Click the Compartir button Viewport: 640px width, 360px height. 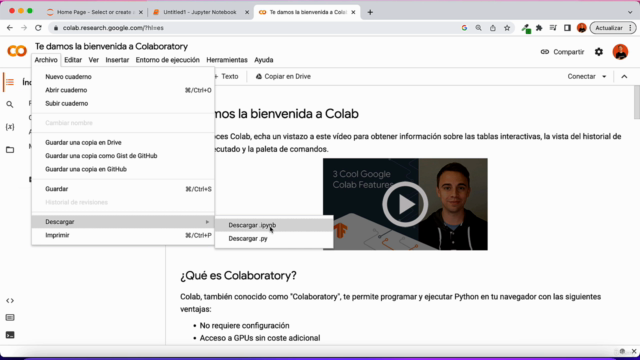click(x=562, y=52)
